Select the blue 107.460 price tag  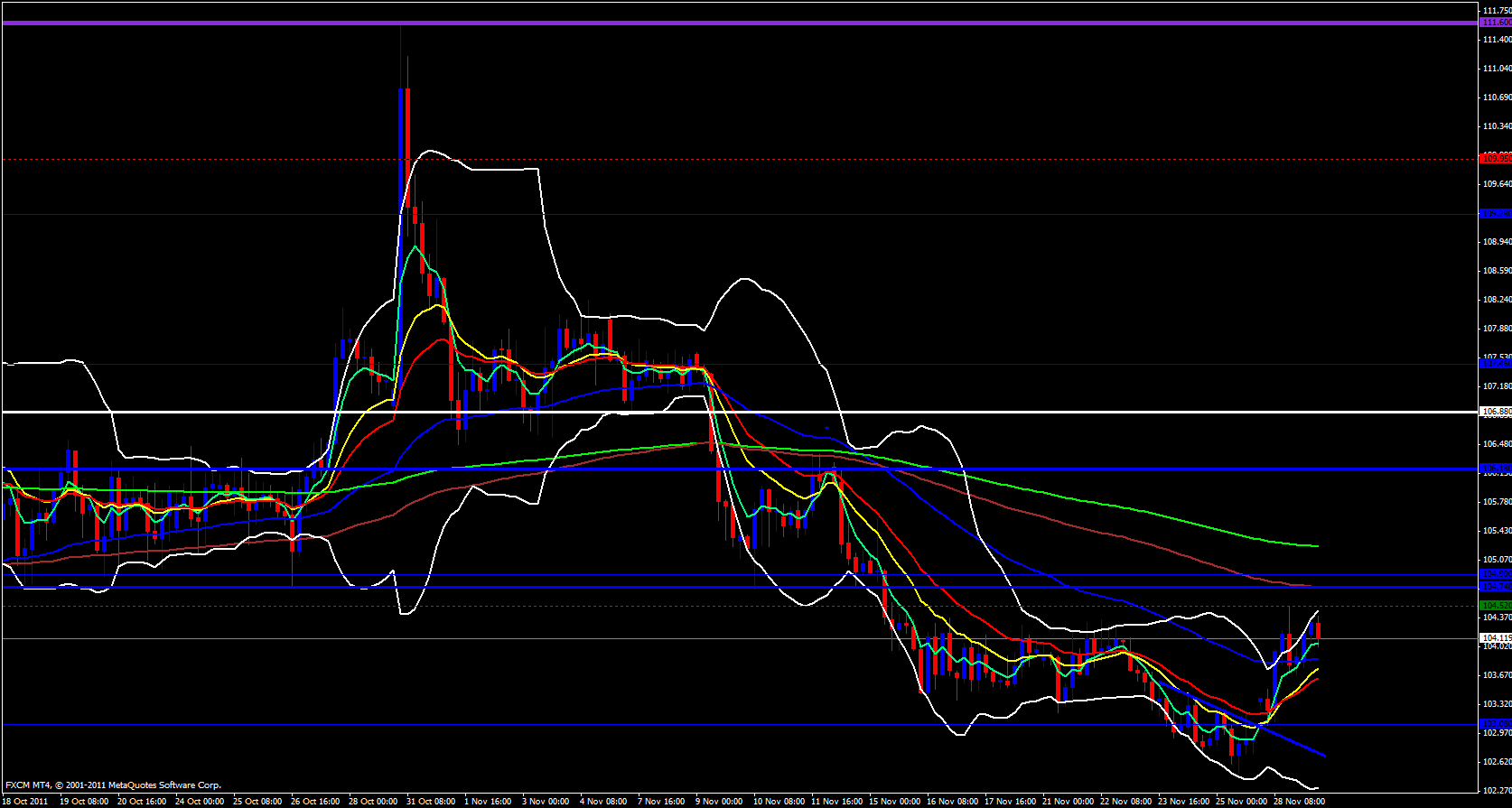click(x=1496, y=364)
